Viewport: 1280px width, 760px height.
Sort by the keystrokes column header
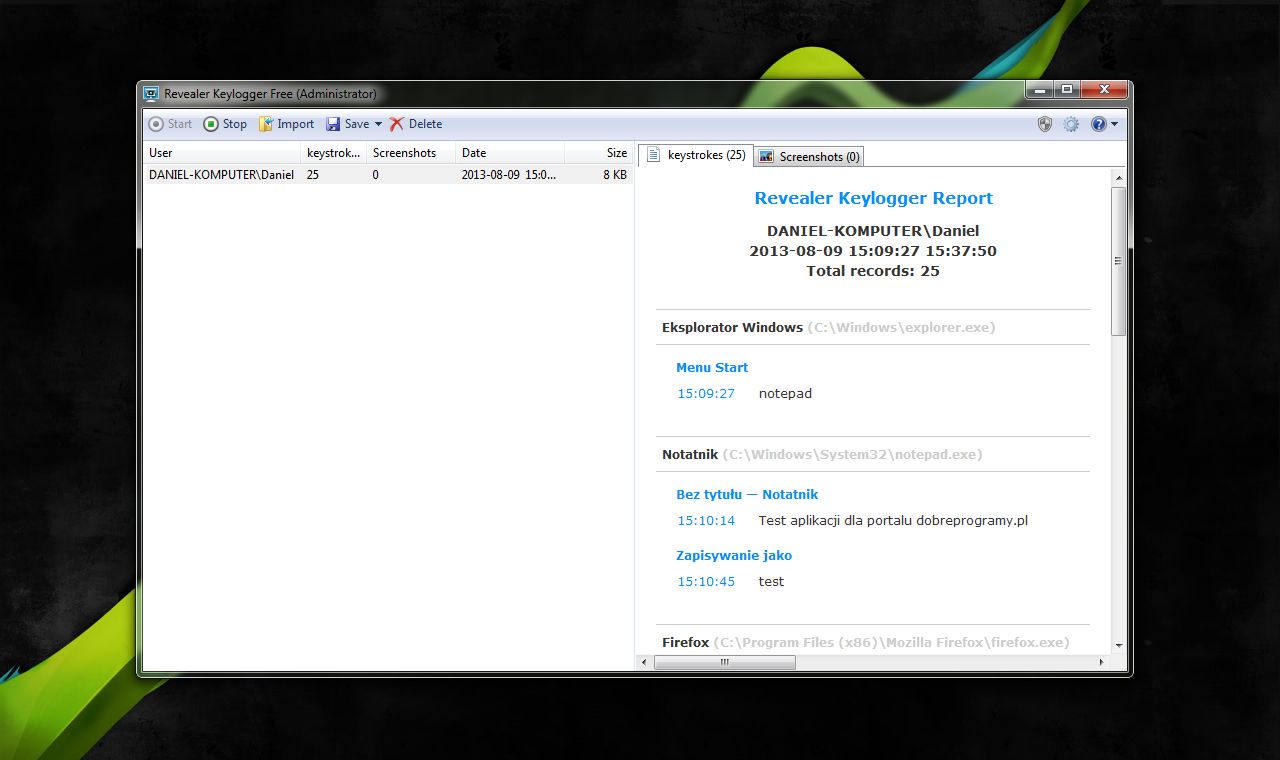pos(334,153)
